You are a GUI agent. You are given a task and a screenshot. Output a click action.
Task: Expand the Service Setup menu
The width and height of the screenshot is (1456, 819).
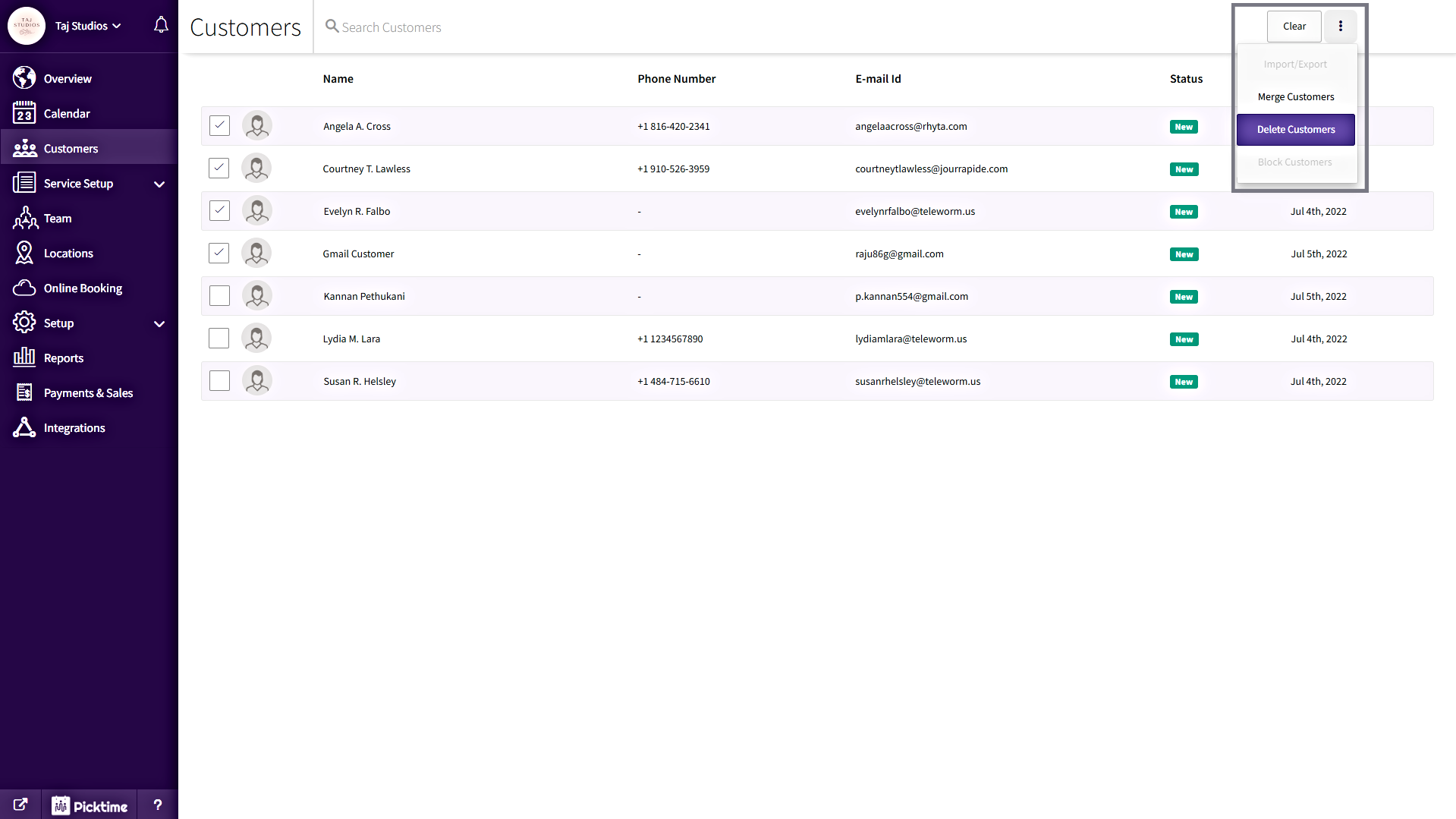(x=159, y=184)
